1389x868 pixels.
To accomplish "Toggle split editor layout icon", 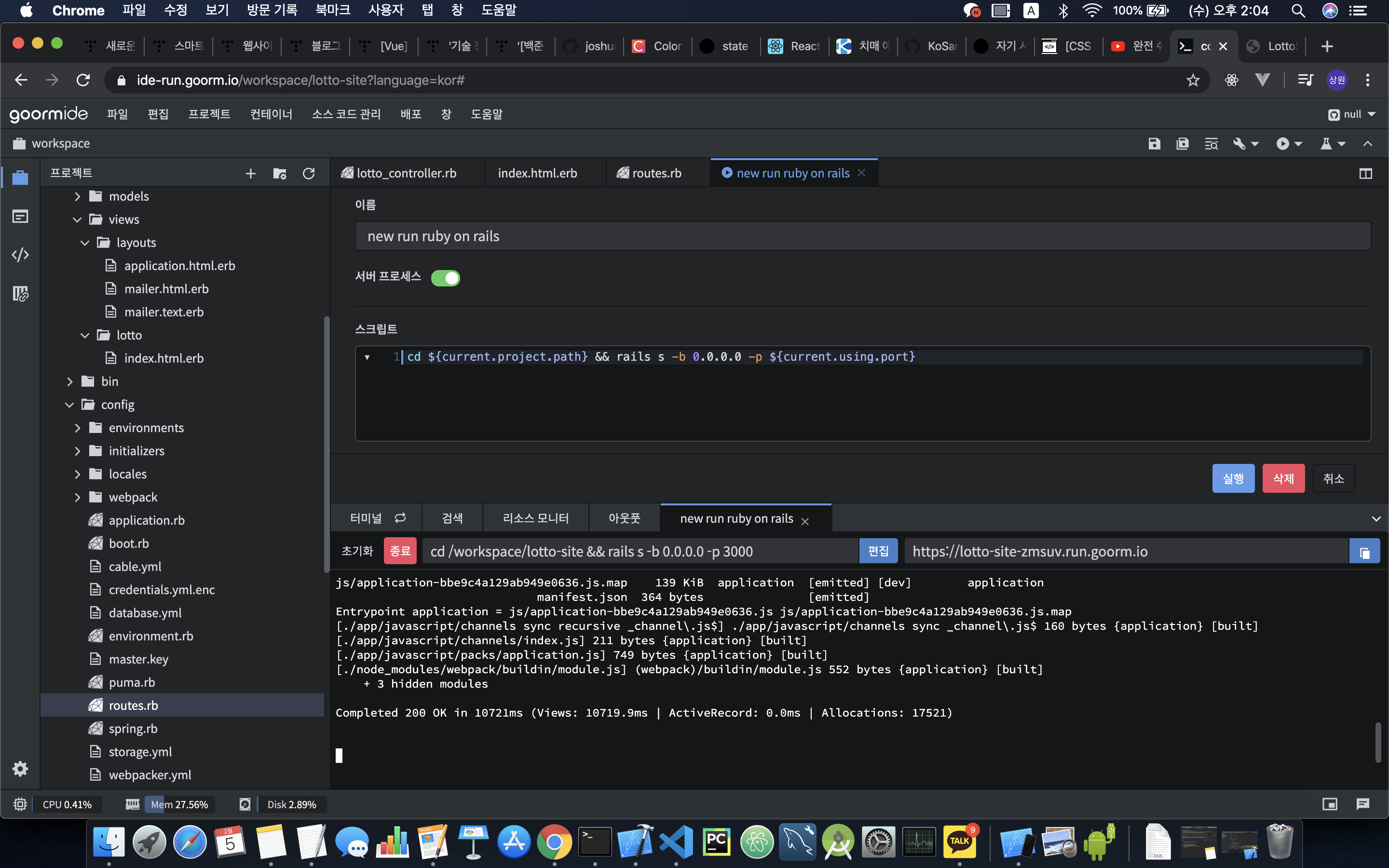I will pyautogui.click(x=1365, y=174).
